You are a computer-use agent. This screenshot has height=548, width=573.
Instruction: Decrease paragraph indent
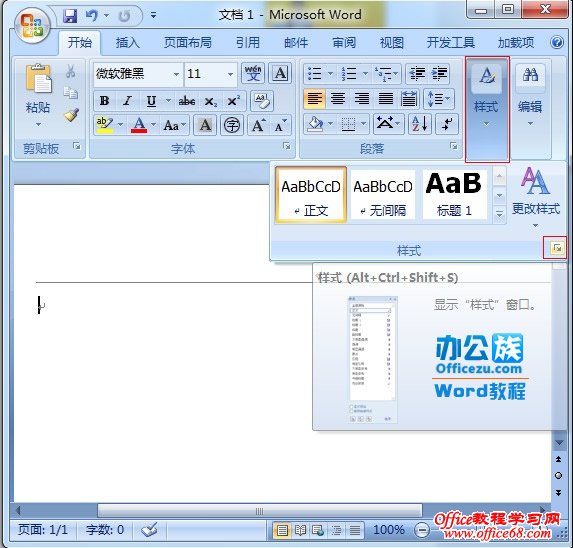coord(417,73)
